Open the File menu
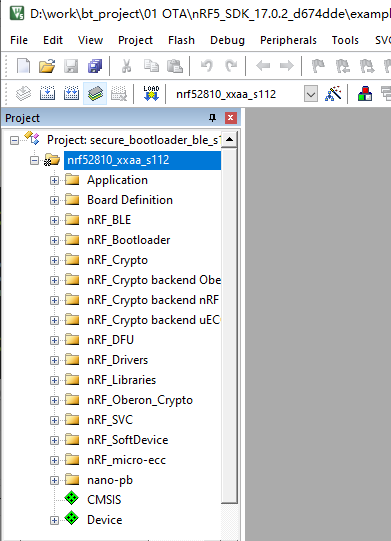The width and height of the screenshot is (391, 541). tap(19, 40)
